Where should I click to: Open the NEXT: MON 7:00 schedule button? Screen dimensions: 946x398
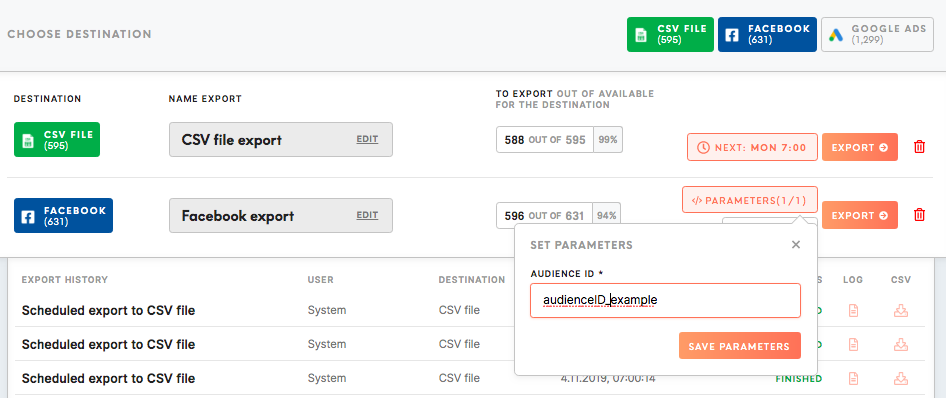[x=752, y=147]
